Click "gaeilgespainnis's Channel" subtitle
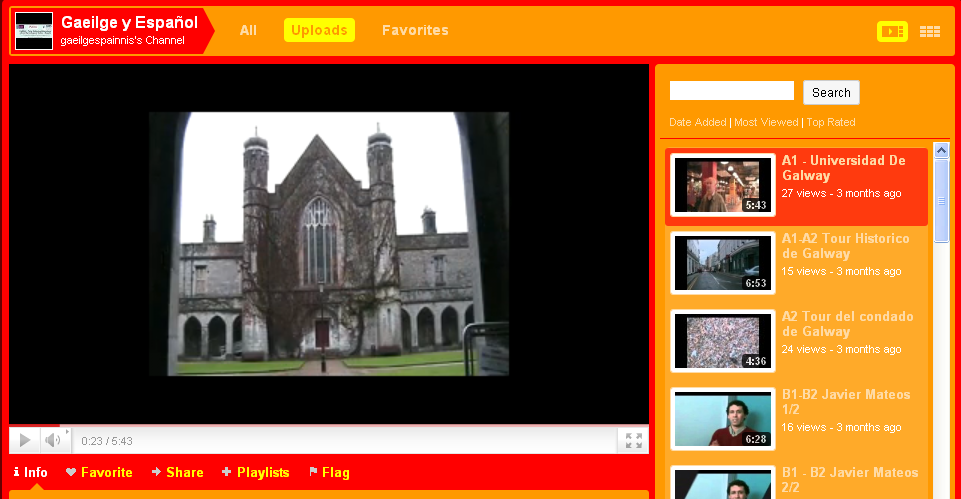 (x=123, y=40)
